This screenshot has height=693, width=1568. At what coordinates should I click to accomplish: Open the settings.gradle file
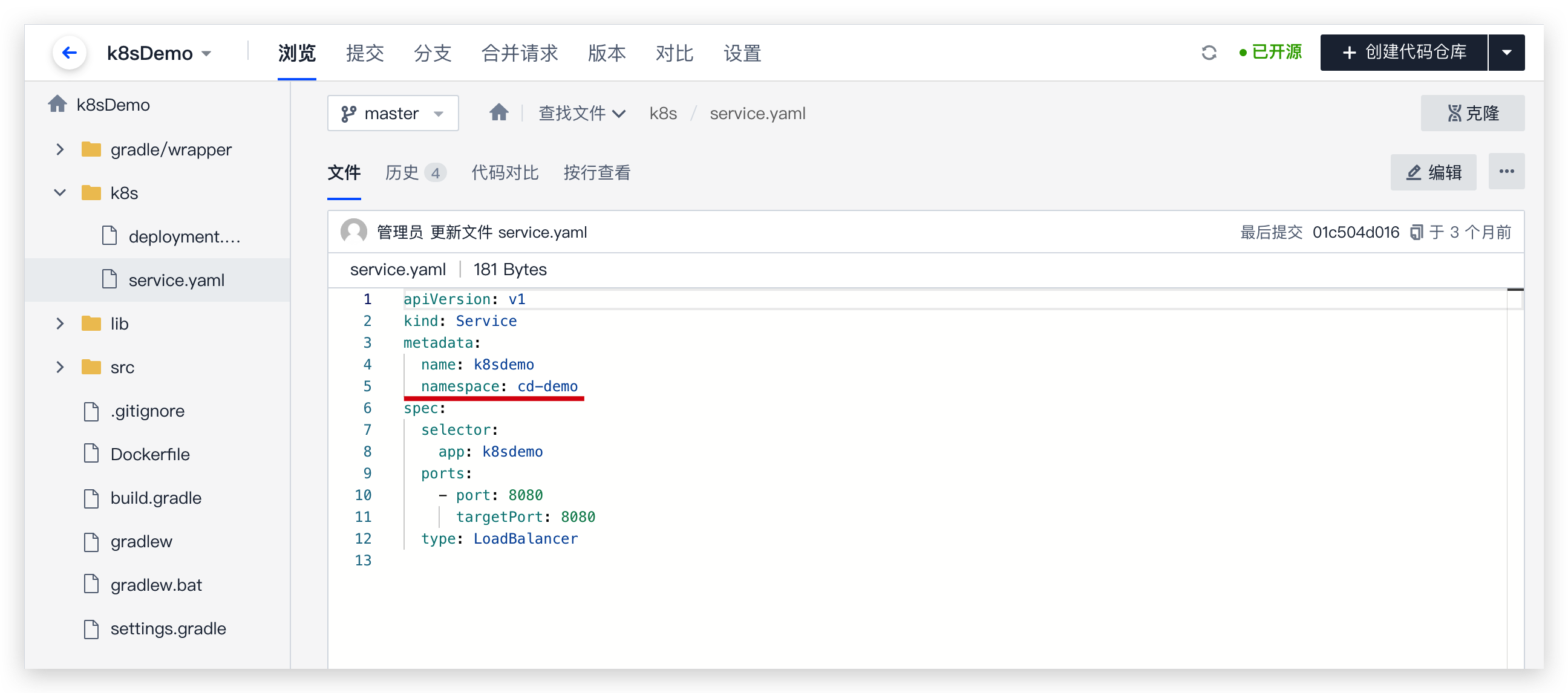(x=168, y=628)
